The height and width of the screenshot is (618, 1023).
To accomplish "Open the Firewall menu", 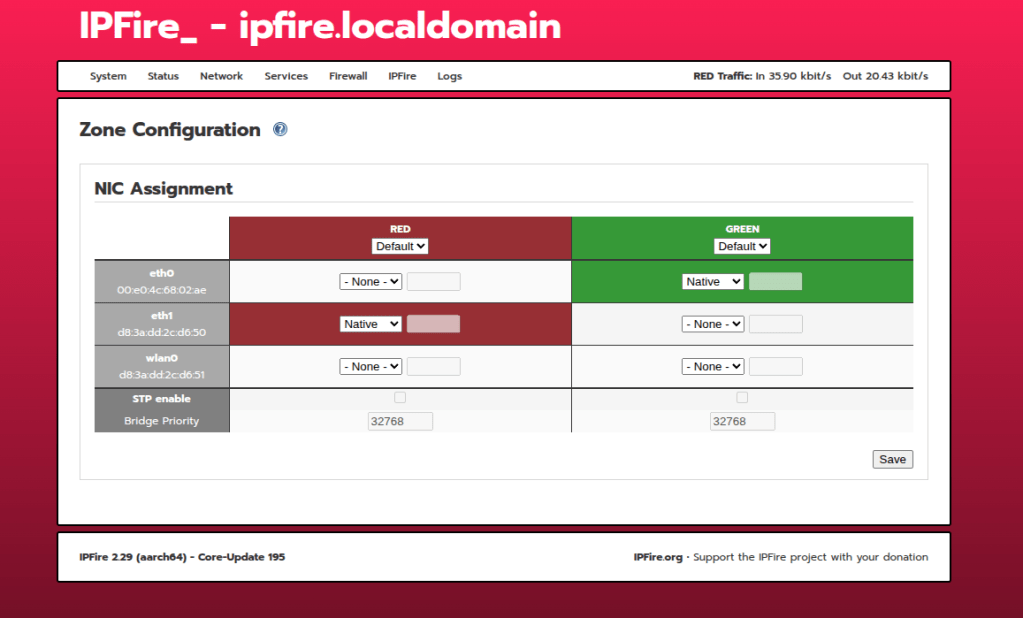I will click(348, 76).
